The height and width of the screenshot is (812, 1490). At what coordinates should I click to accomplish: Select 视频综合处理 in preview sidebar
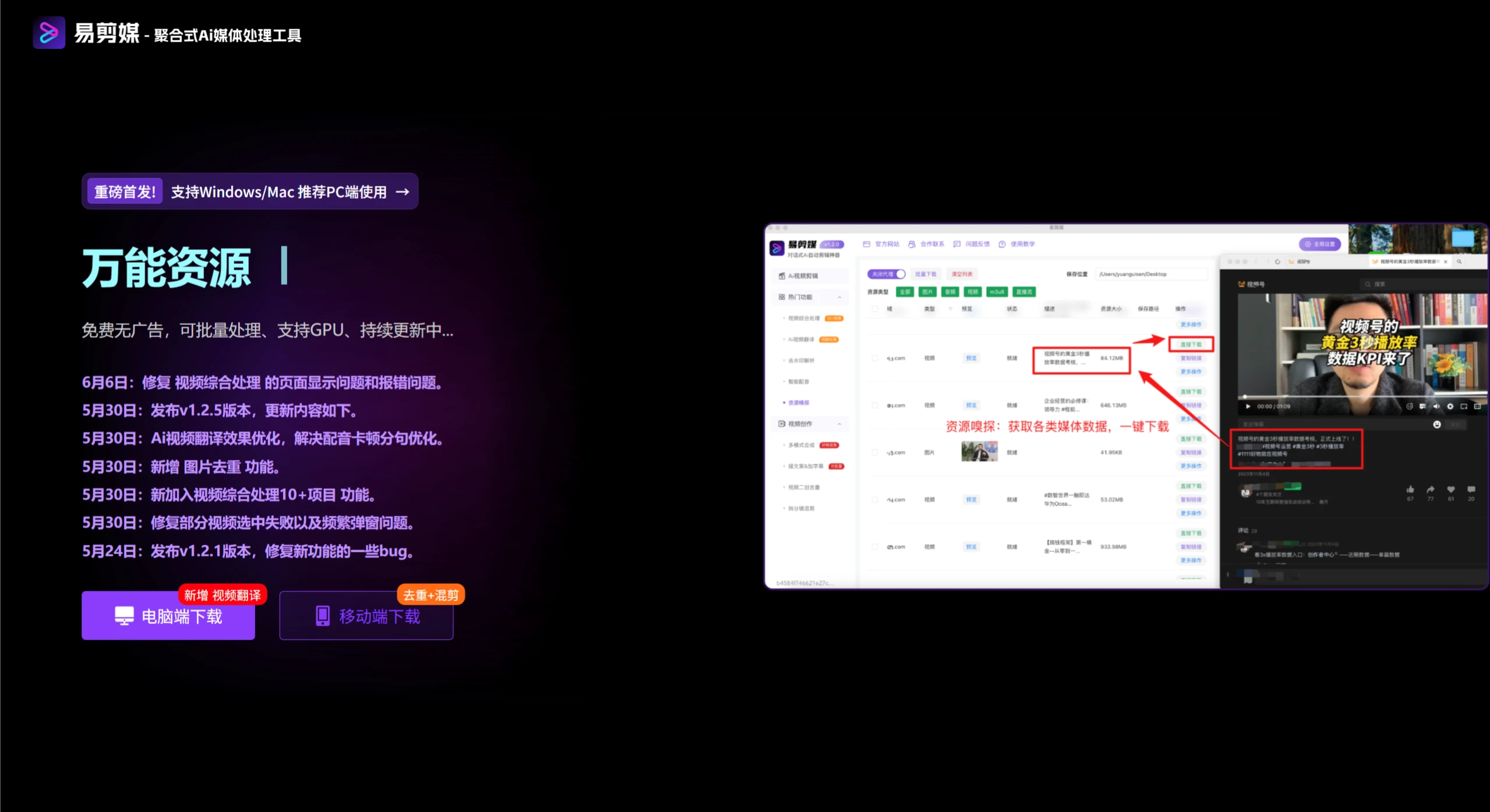(x=804, y=319)
